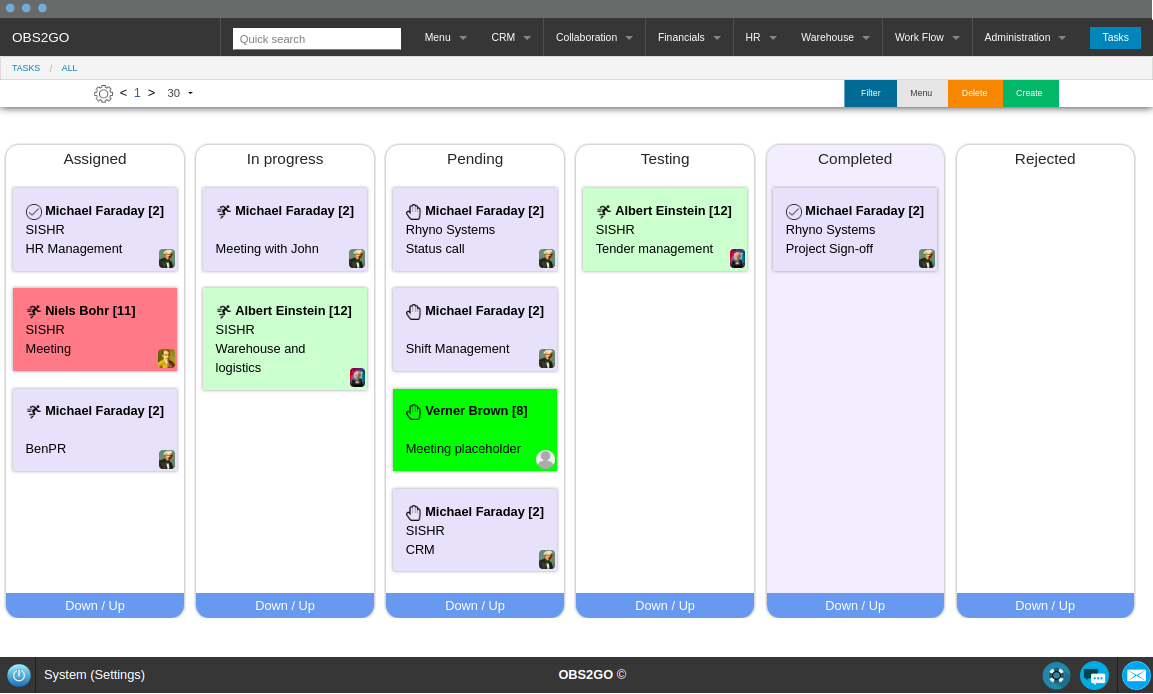Image resolution: width=1153 pixels, height=694 pixels.
Task: Expand the Financials dropdown menu
Action: click(689, 37)
